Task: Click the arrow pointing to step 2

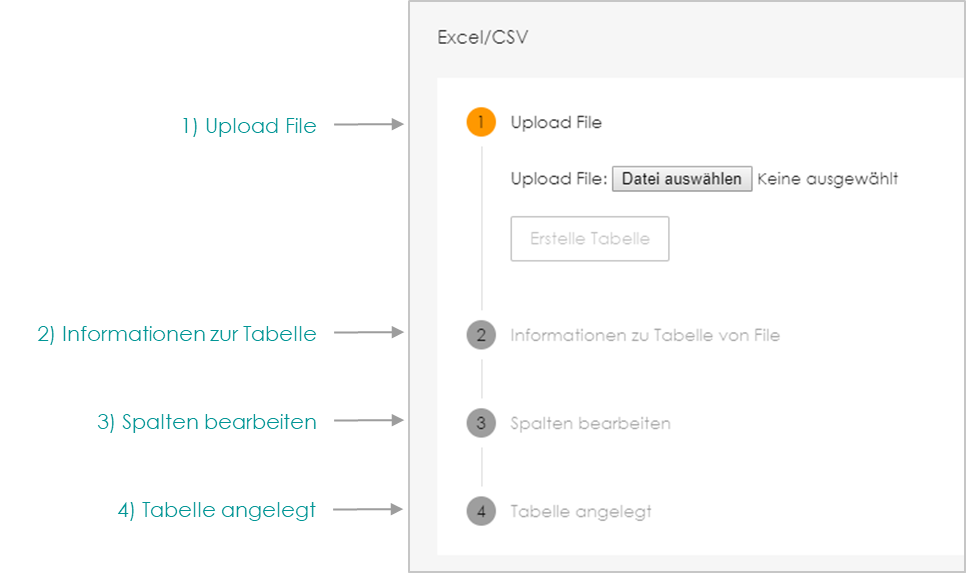Action: (x=368, y=333)
